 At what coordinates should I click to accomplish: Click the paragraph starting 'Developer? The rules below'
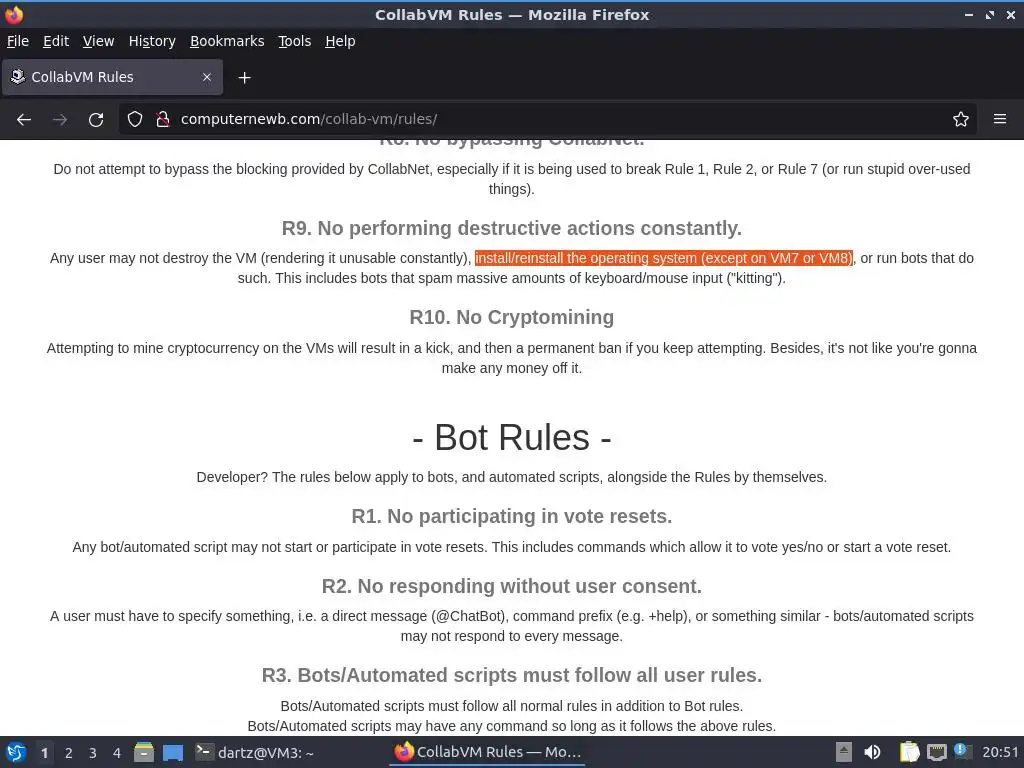click(x=512, y=477)
